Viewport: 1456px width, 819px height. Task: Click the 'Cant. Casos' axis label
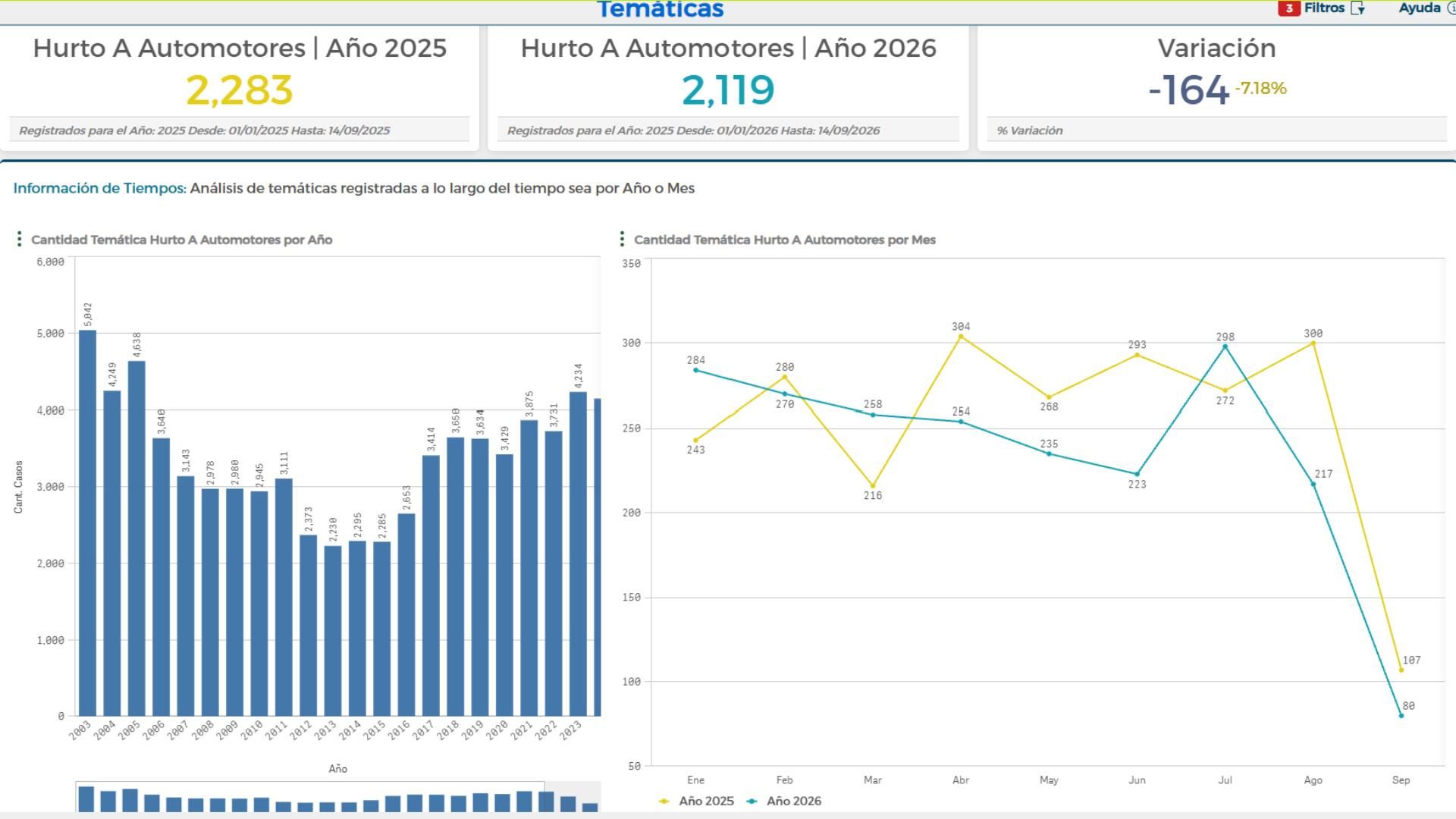click(x=18, y=487)
